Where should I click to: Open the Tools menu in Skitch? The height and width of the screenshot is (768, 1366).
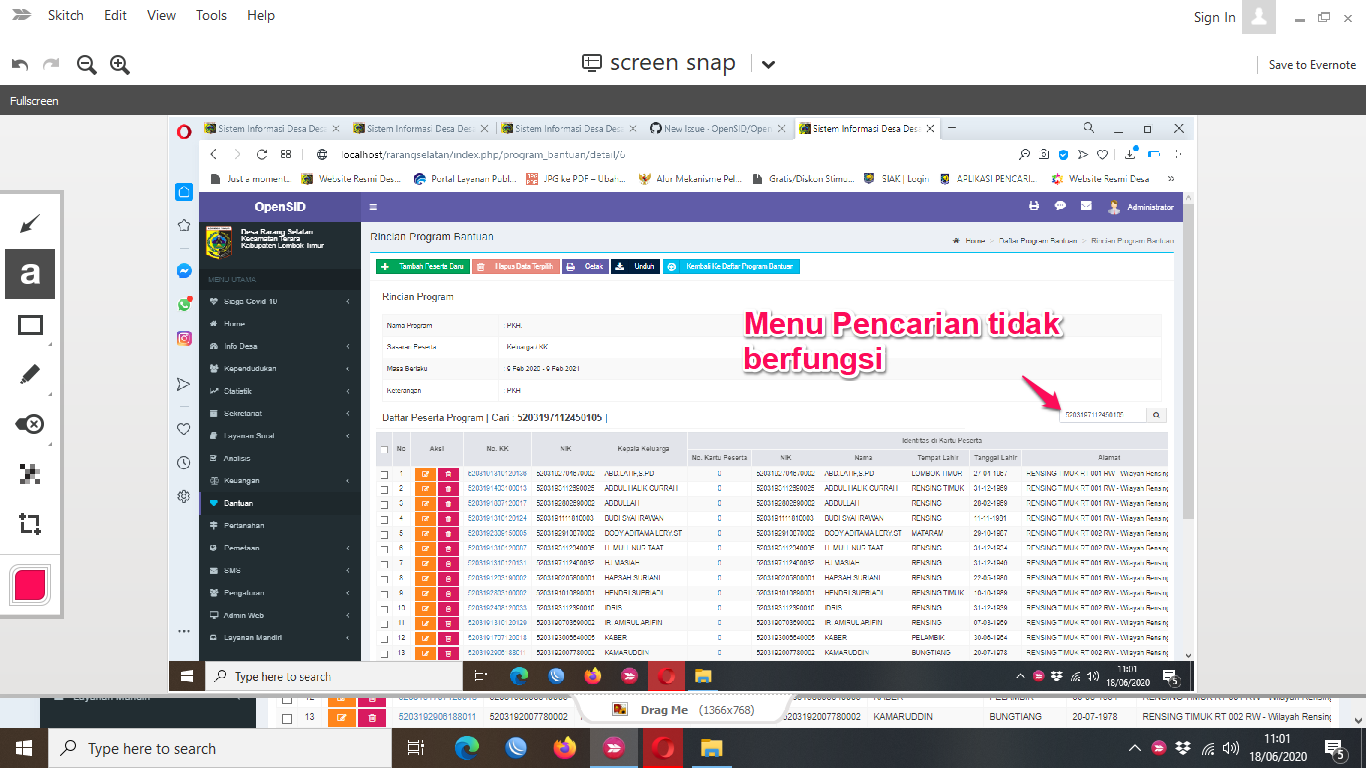coord(211,15)
